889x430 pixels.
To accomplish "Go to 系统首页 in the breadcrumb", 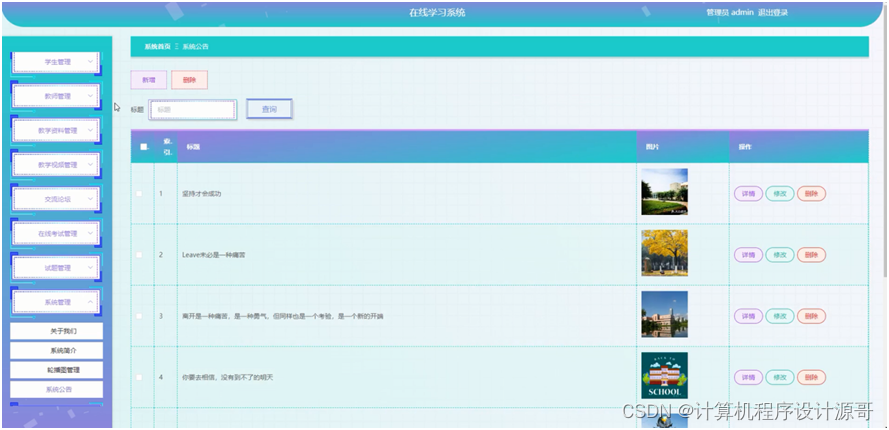I will [x=158, y=47].
